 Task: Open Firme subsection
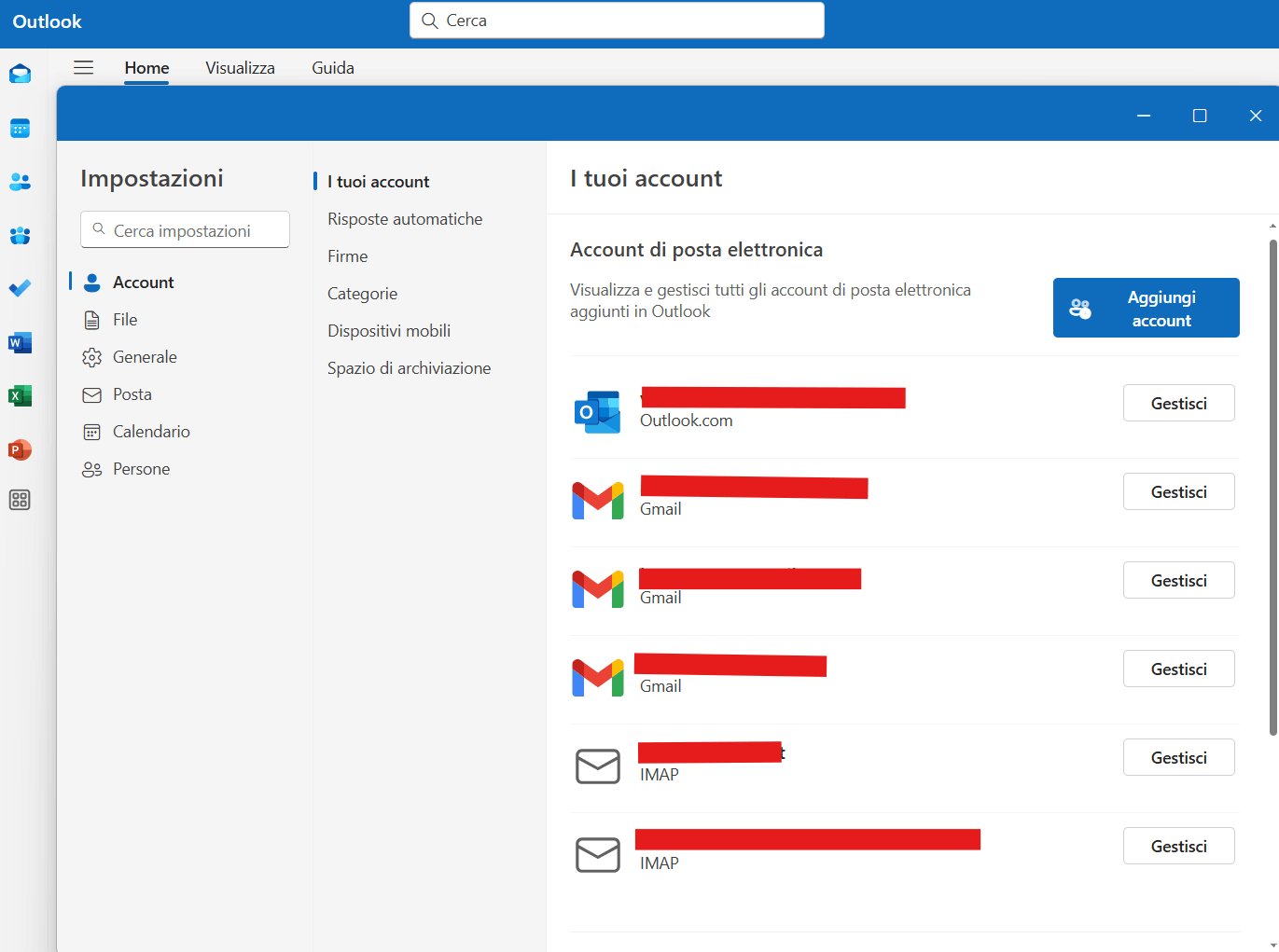[347, 256]
